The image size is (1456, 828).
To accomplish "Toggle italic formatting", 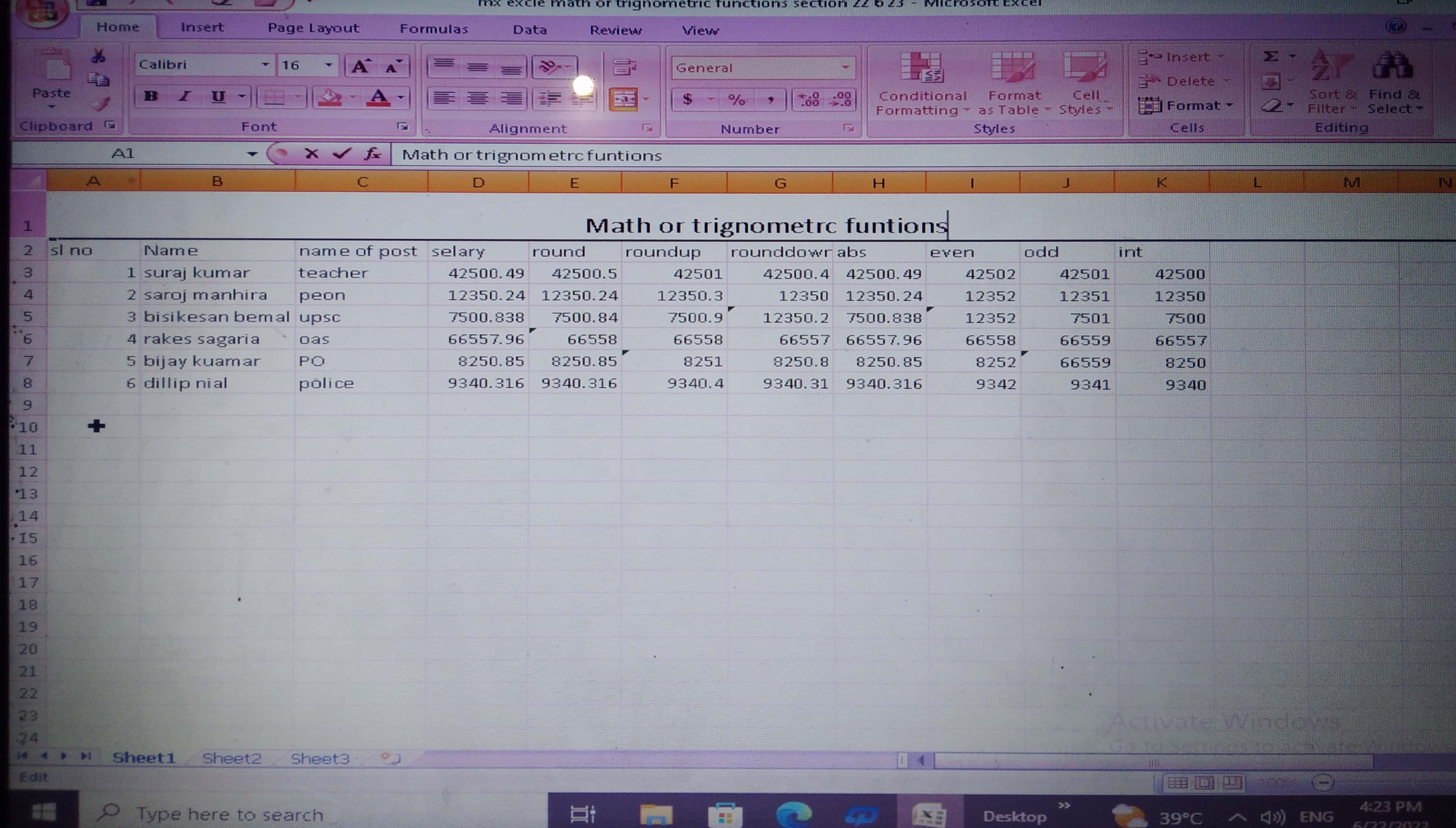I will click(x=184, y=96).
